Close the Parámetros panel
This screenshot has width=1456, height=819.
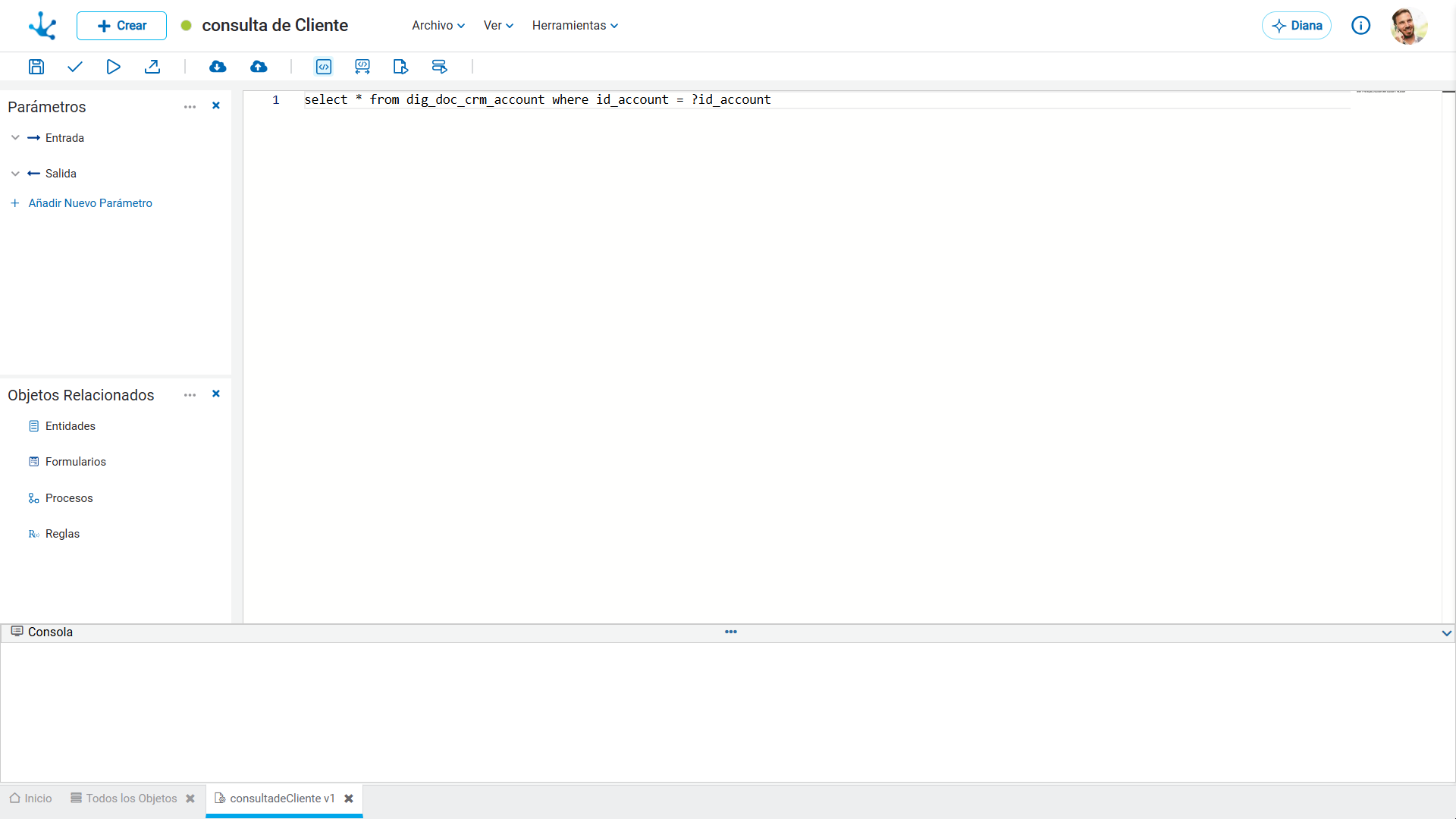[216, 105]
